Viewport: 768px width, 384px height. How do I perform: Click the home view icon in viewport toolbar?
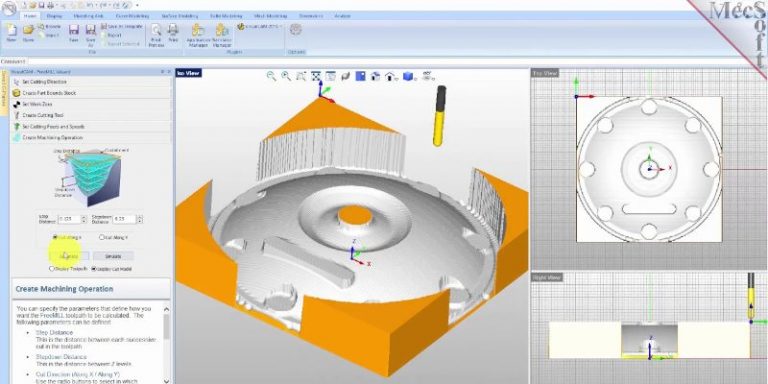tap(376, 76)
